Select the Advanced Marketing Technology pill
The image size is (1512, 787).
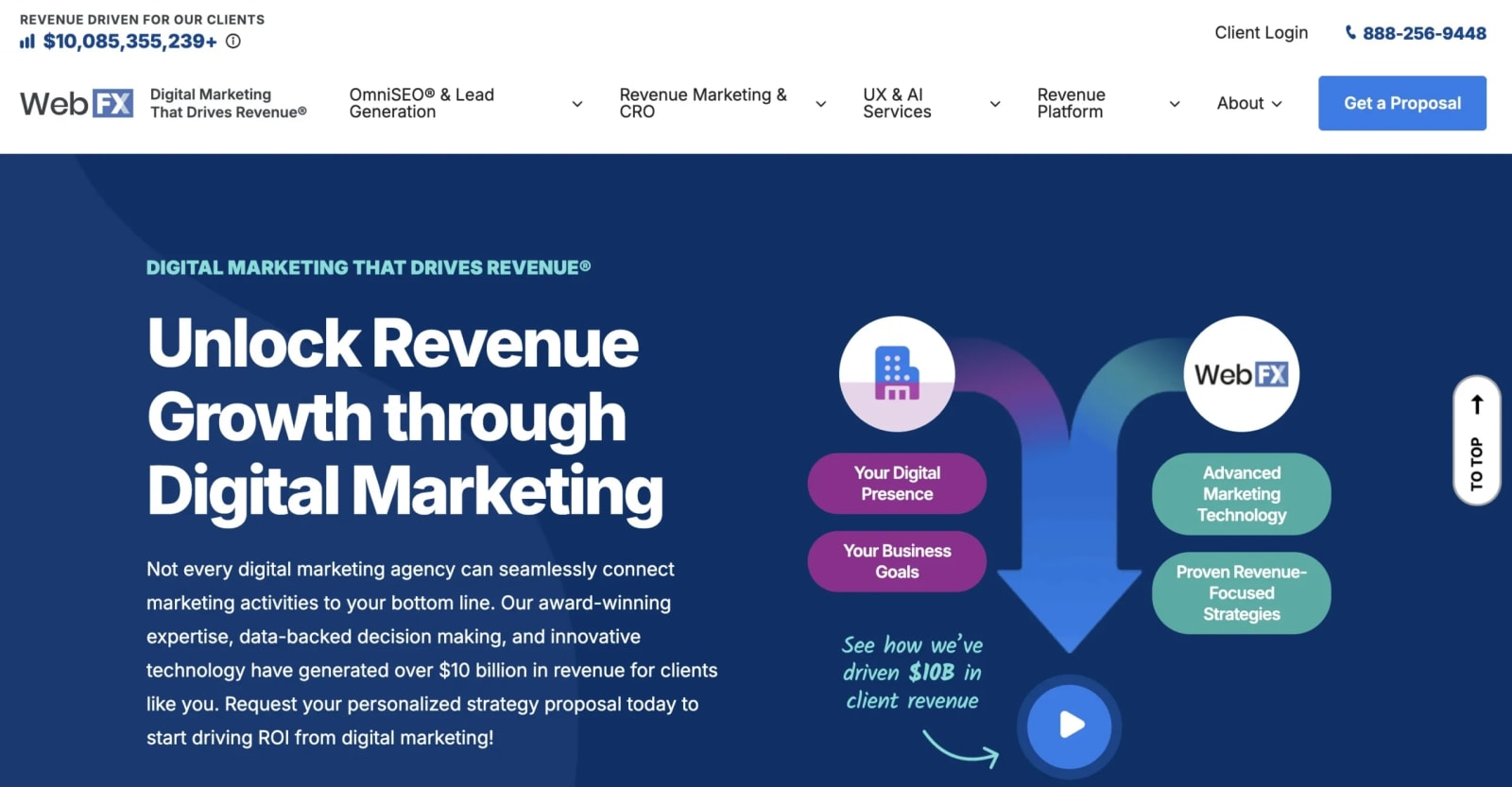pyautogui.click(x=1242, y=494)
